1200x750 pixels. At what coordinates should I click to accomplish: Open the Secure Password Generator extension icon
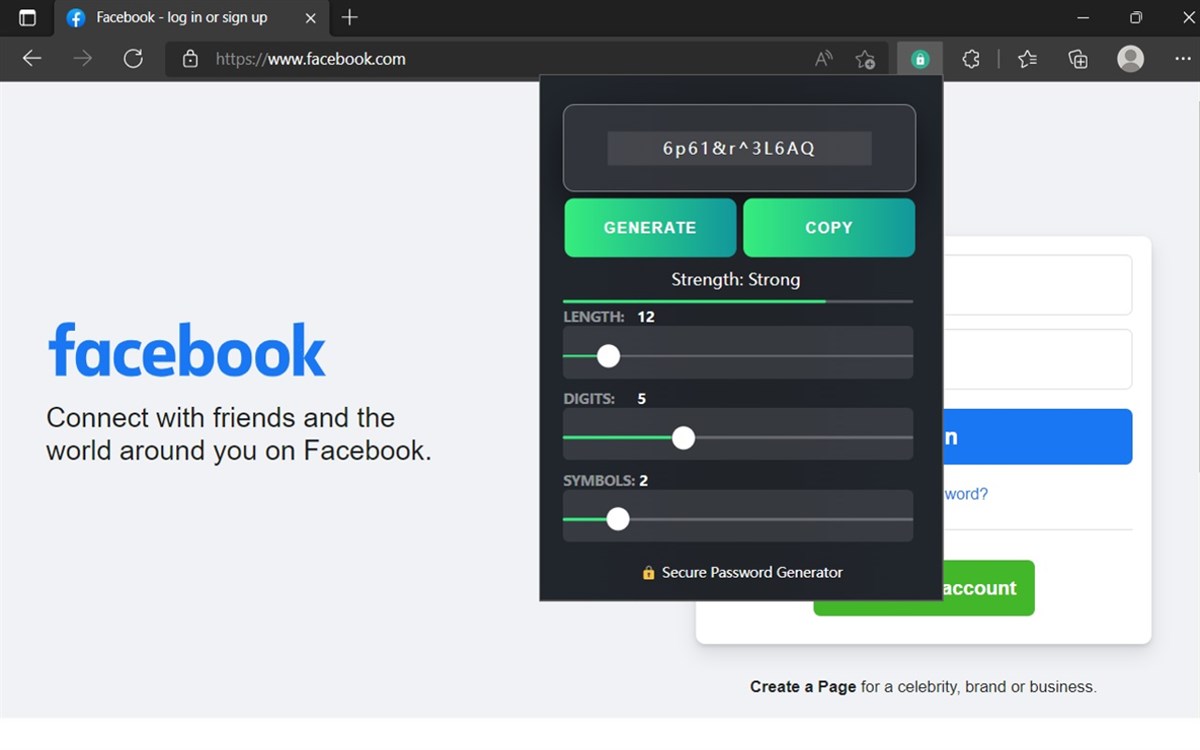coord(920,59)
